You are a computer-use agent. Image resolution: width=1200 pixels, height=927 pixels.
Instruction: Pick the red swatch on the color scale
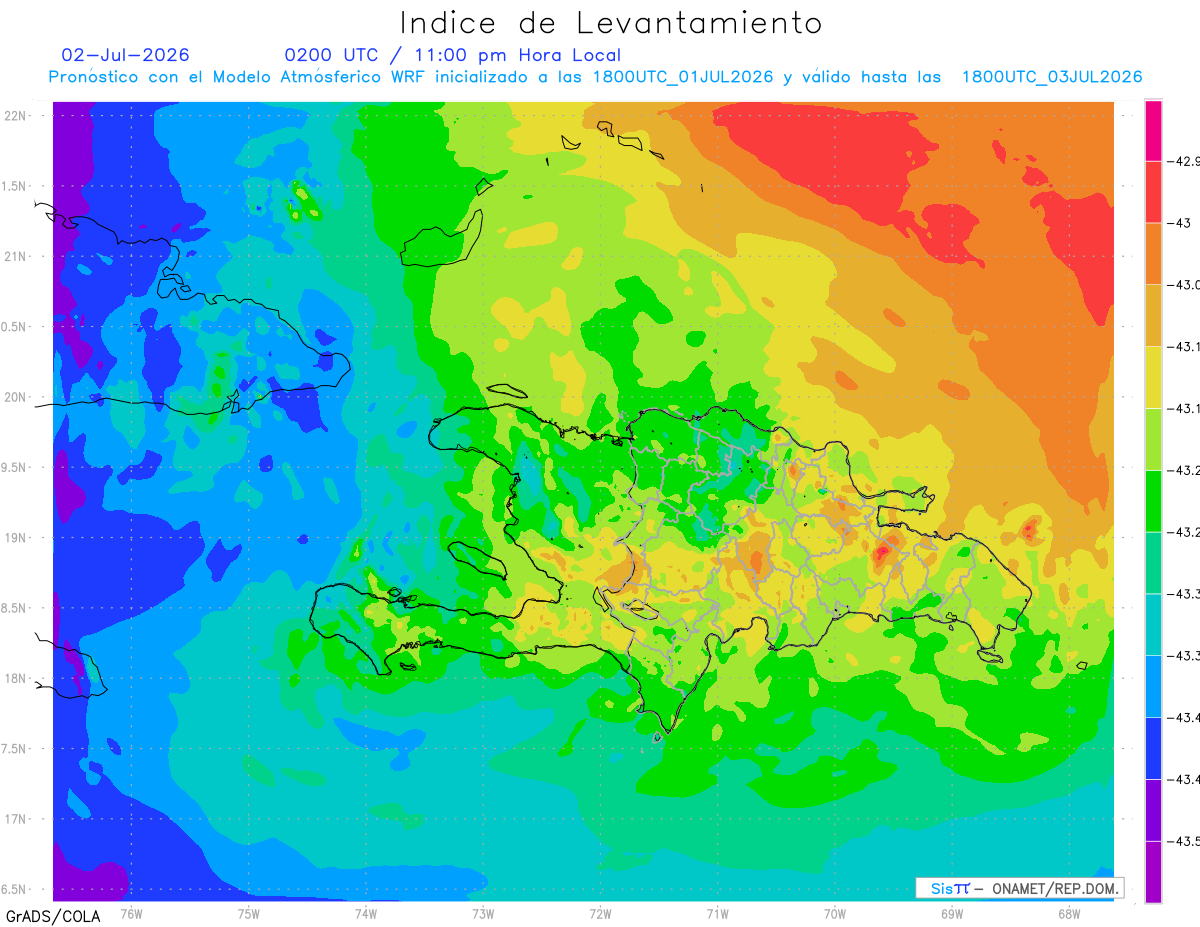tap(1153, 192)
